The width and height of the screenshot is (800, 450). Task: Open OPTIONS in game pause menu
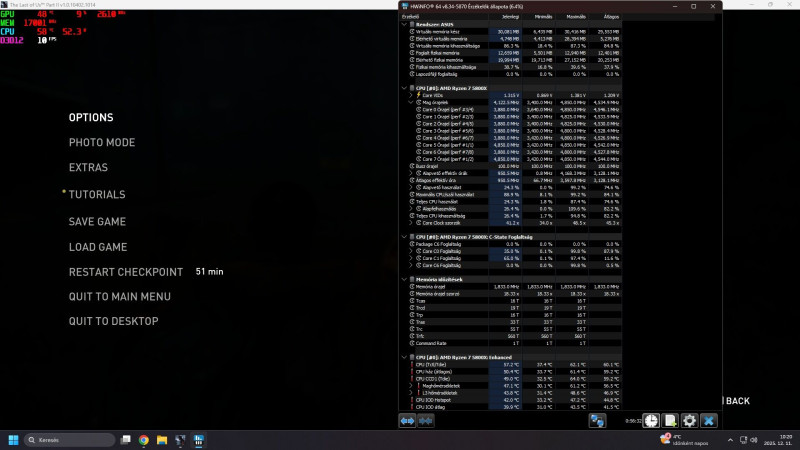tap(91, 117)
